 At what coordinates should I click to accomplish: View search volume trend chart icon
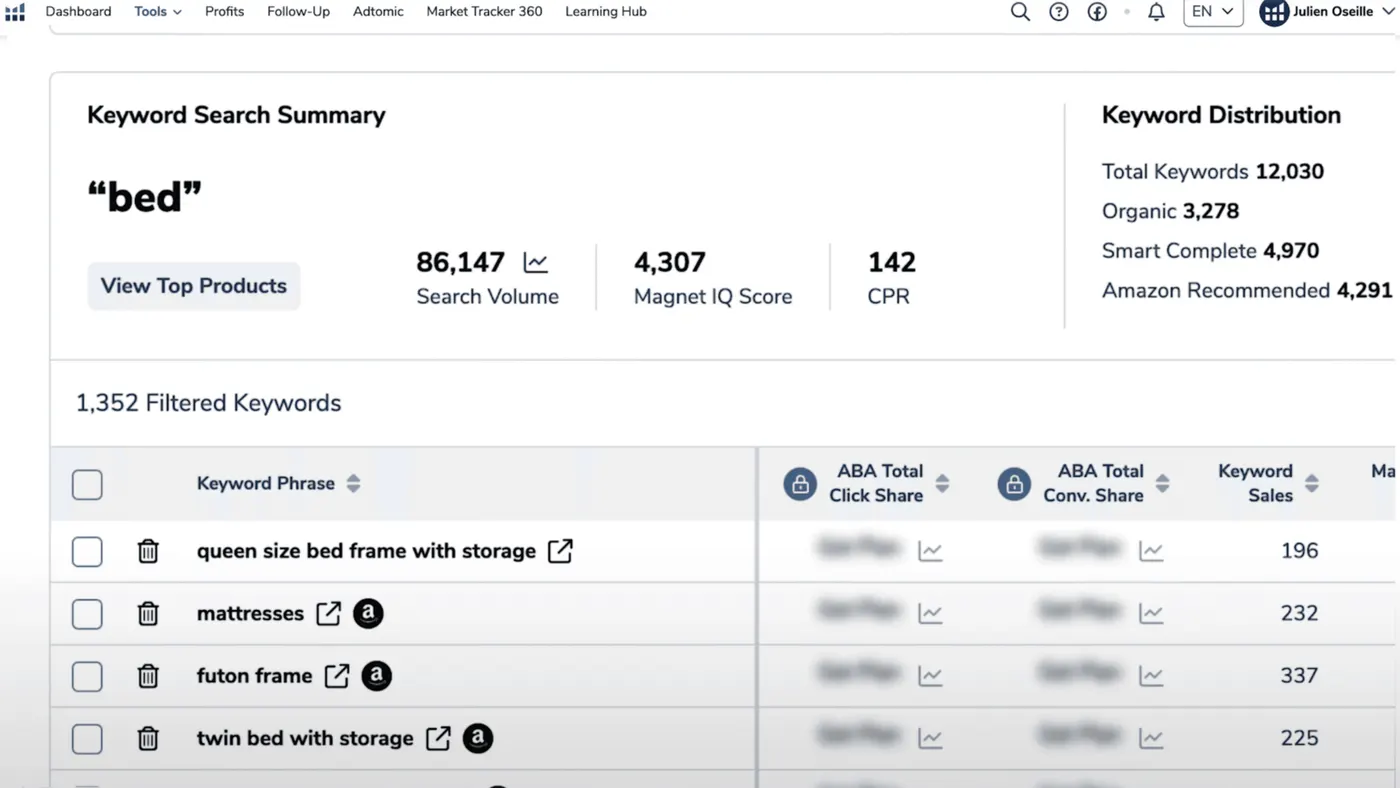pos(536,263)
